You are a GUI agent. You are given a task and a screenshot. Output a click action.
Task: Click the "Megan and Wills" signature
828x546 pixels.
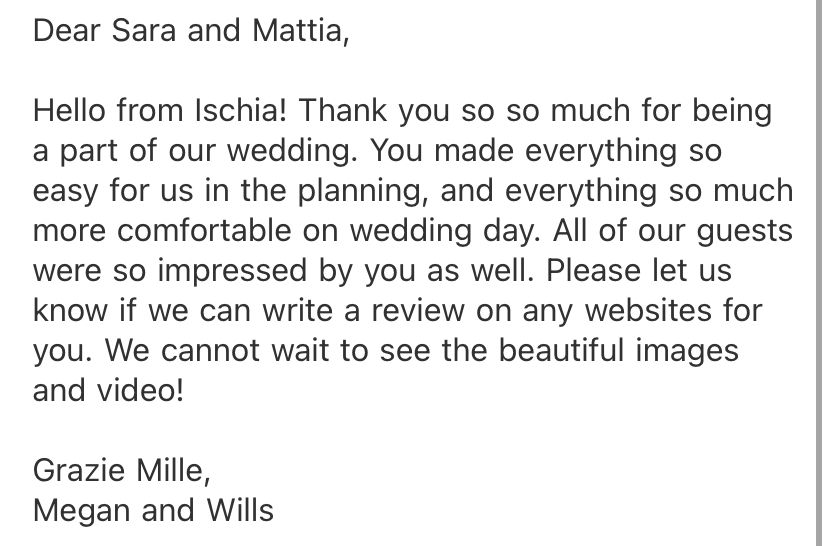[153, 512]
